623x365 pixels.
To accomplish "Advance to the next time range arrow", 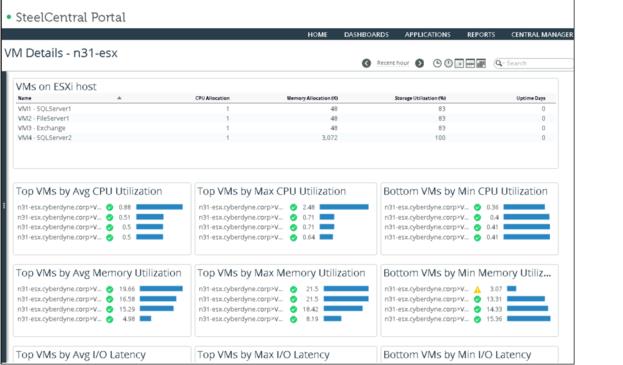I will [x=419, y=63].
